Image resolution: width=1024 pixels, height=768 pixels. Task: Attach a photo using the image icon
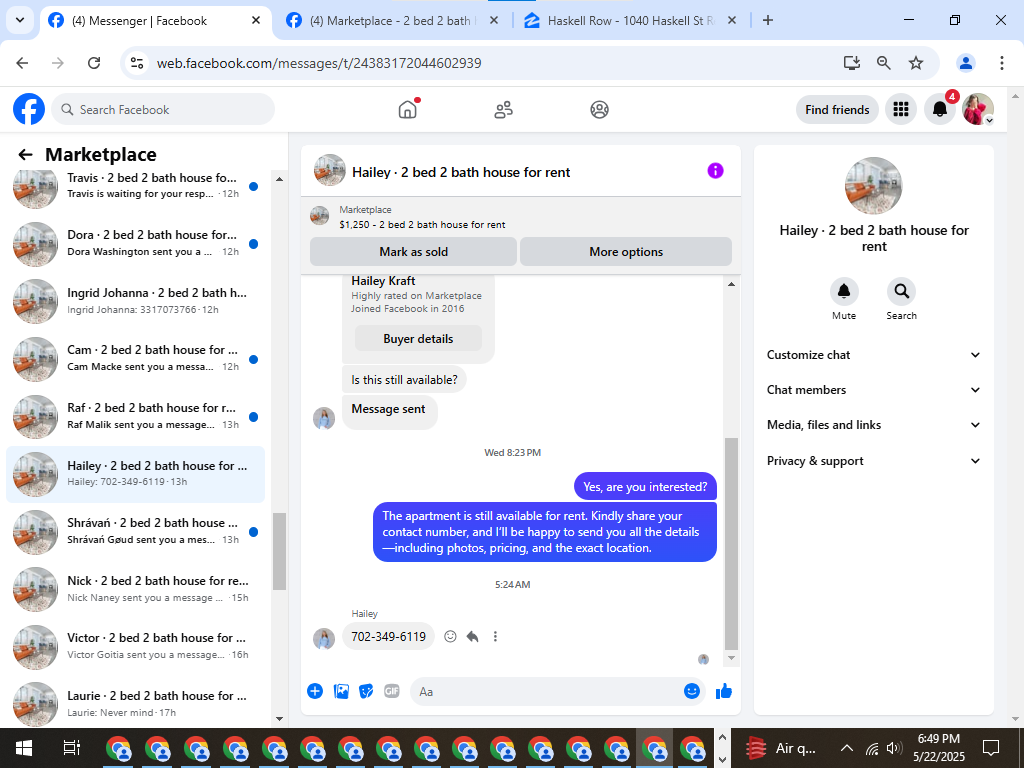341,691
